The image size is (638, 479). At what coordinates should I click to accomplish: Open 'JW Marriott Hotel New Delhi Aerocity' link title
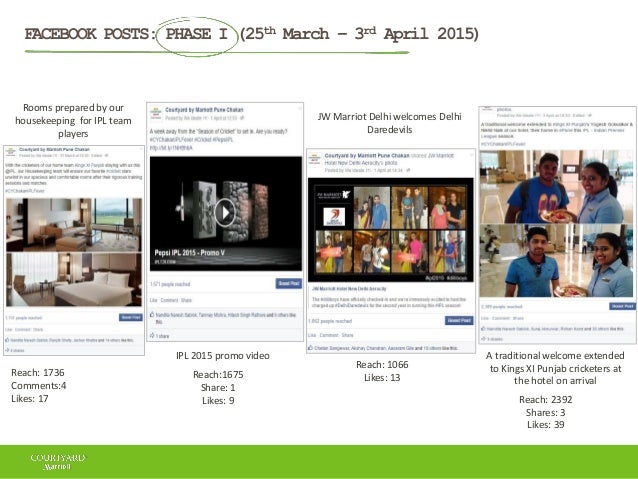tap(349, 289)
